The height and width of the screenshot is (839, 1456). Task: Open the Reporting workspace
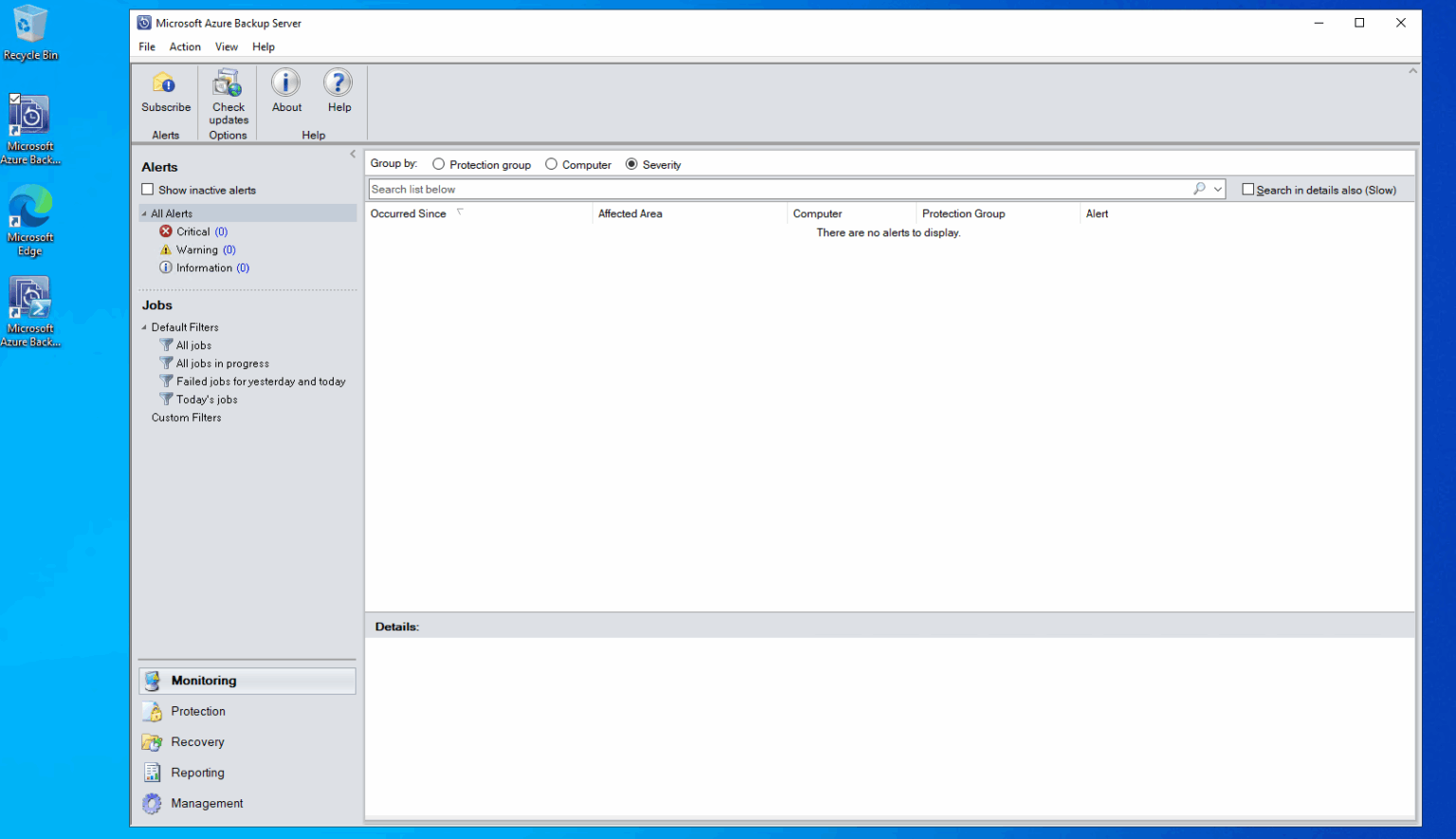[x=197, y=773]
